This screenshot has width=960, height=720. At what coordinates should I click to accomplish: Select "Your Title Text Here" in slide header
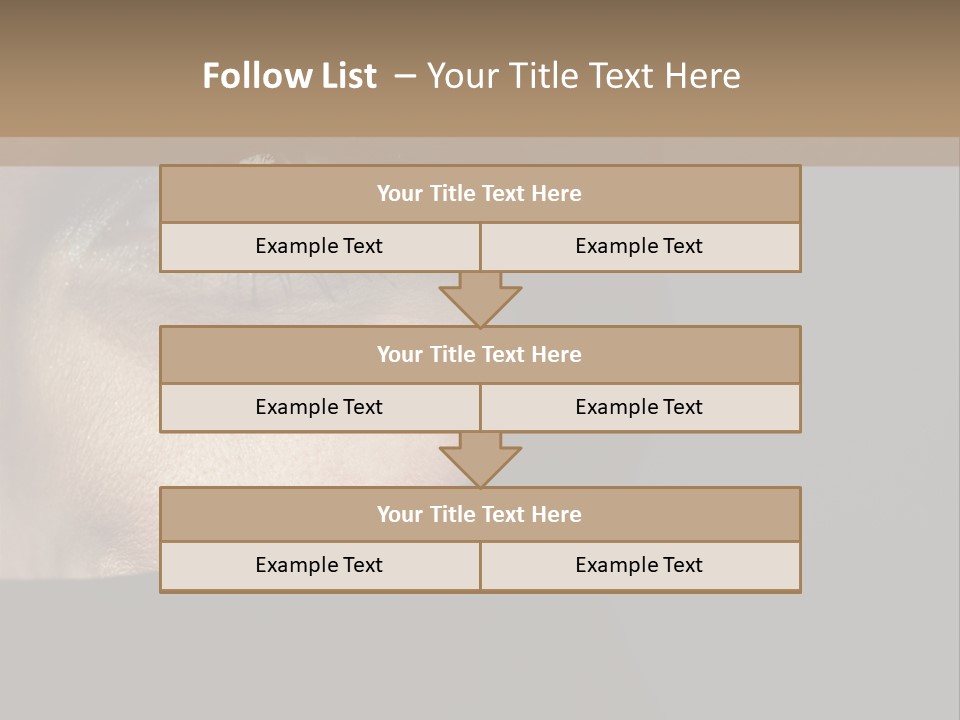pyautogui.click(x=583, y=76)
